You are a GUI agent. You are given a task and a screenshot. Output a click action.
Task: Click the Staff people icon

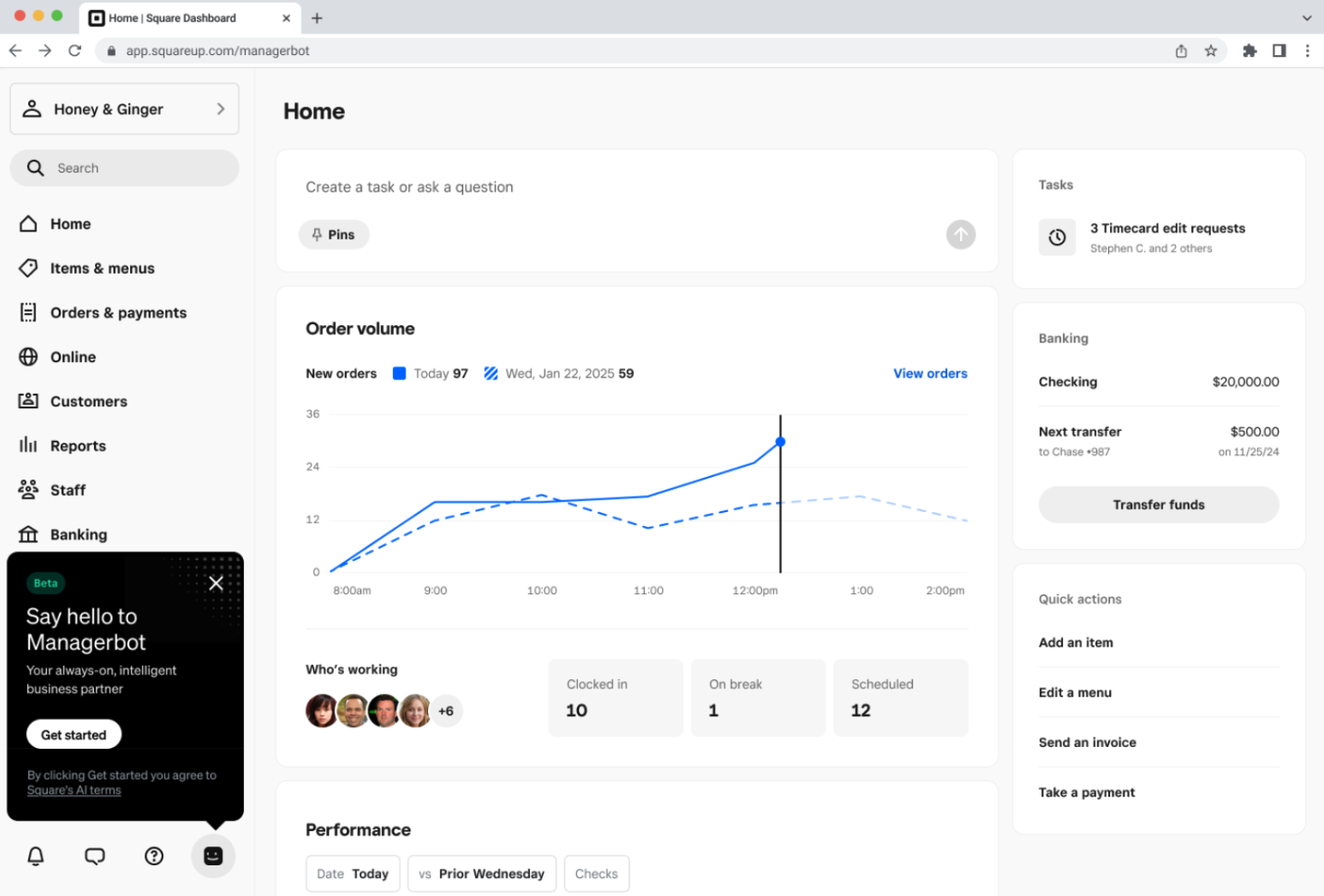29,490
